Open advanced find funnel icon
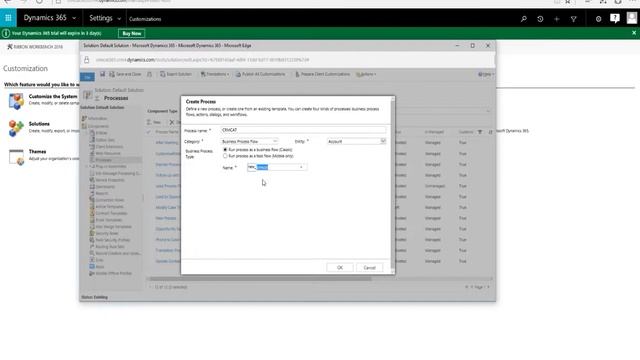The width and height of the screenshot is (640, 360). pyautogui.click(x=573, y=19)
